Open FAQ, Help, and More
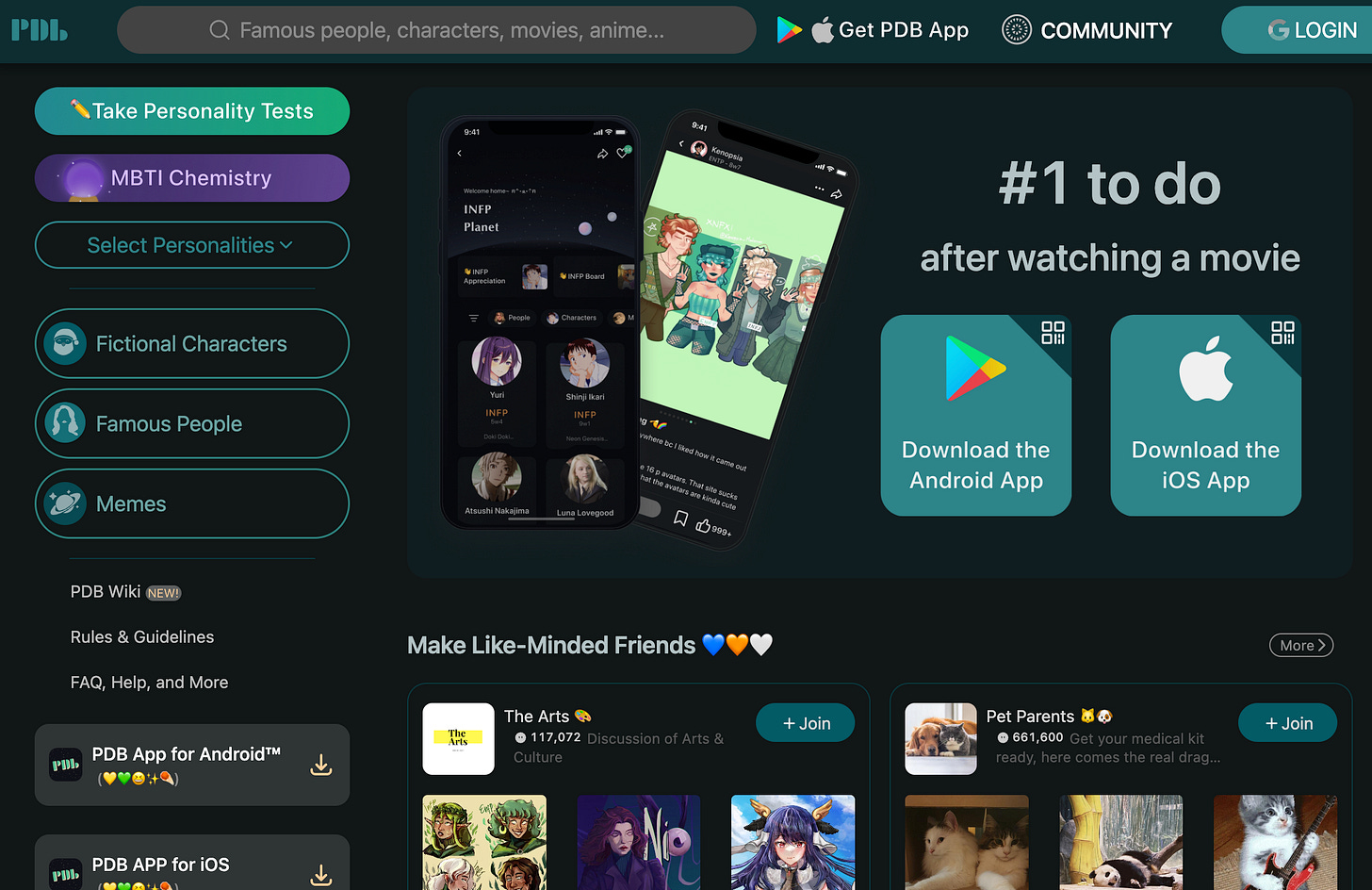 [149, 683]
